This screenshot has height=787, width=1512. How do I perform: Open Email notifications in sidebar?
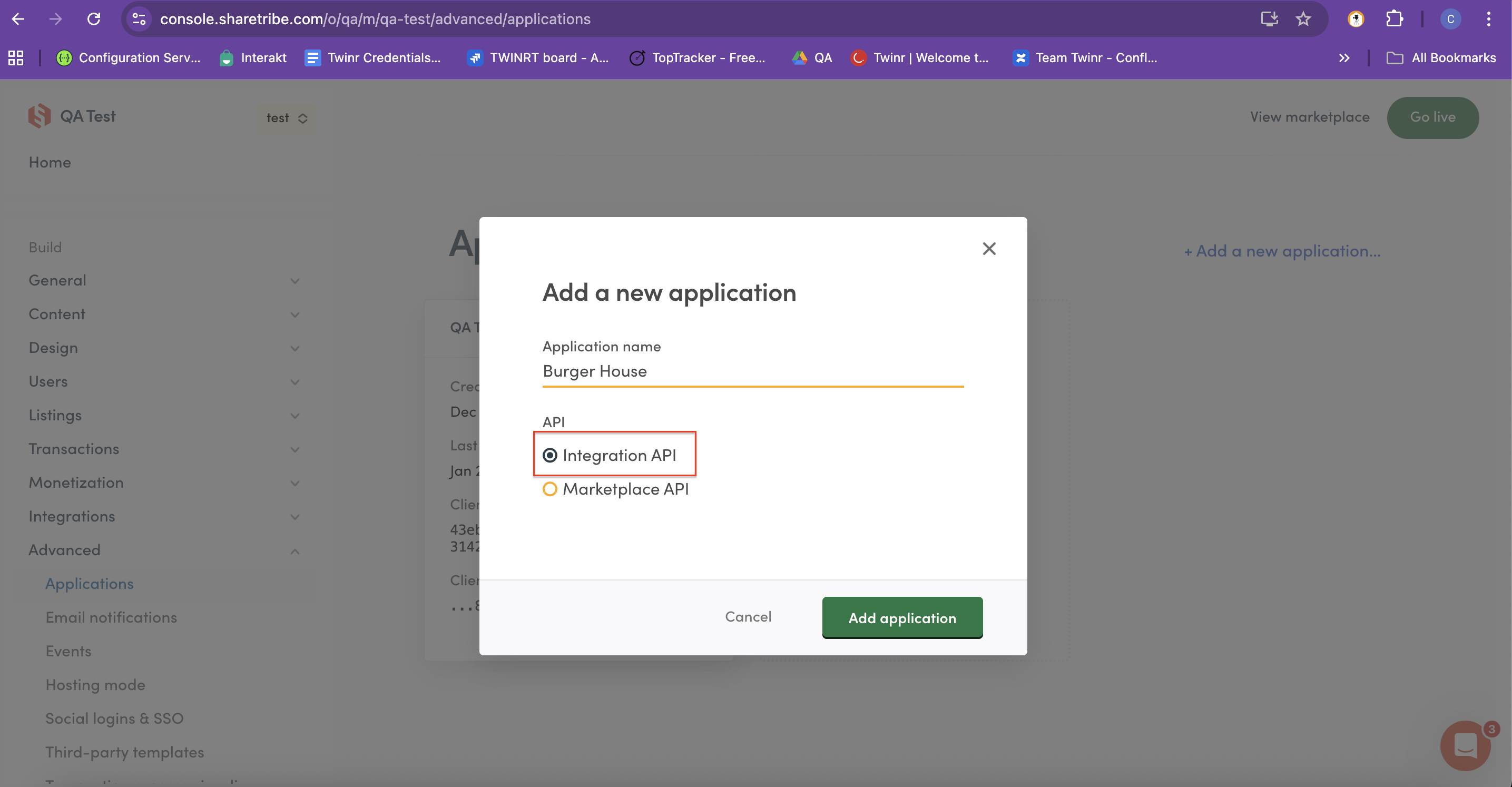point(111,617)
